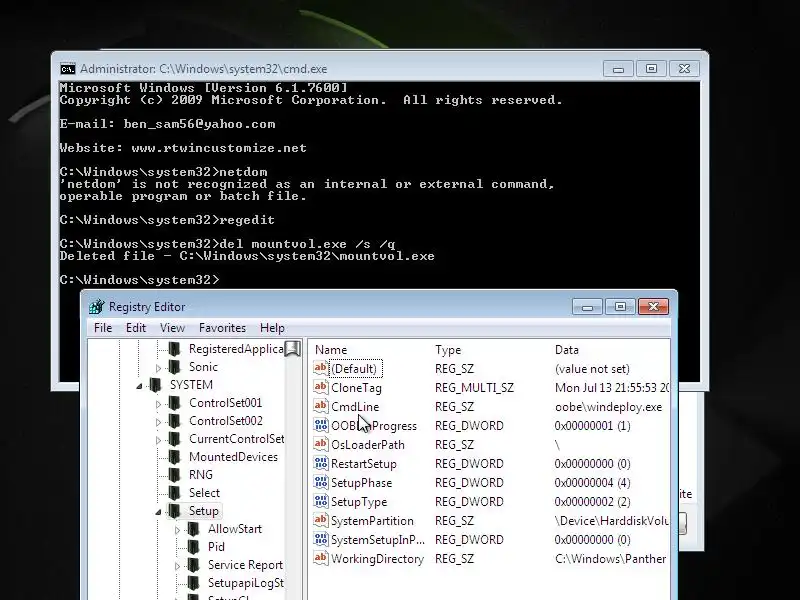
Task: Select the Pid subkey label
Action: (216, 547)
